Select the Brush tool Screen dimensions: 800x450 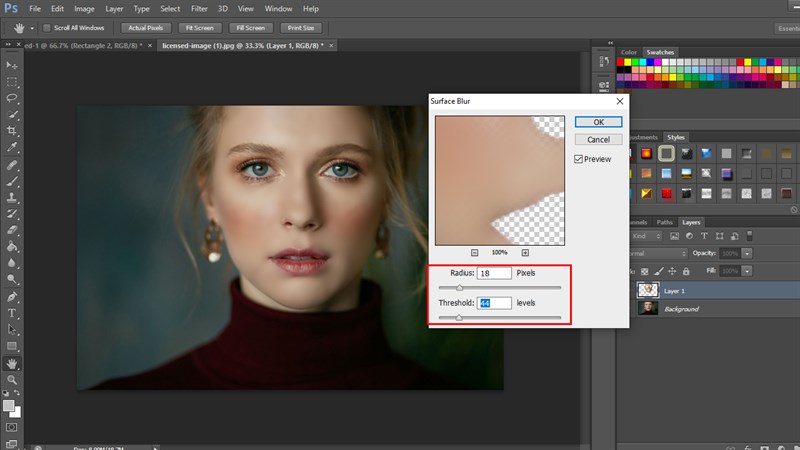12,181
